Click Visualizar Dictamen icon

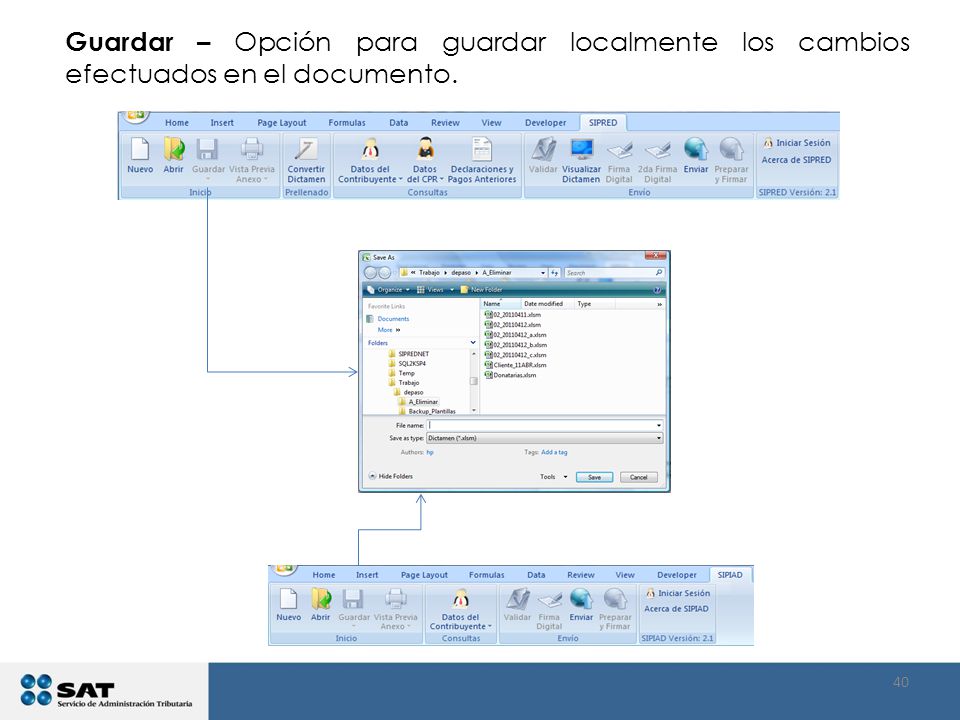coord(581,149)
